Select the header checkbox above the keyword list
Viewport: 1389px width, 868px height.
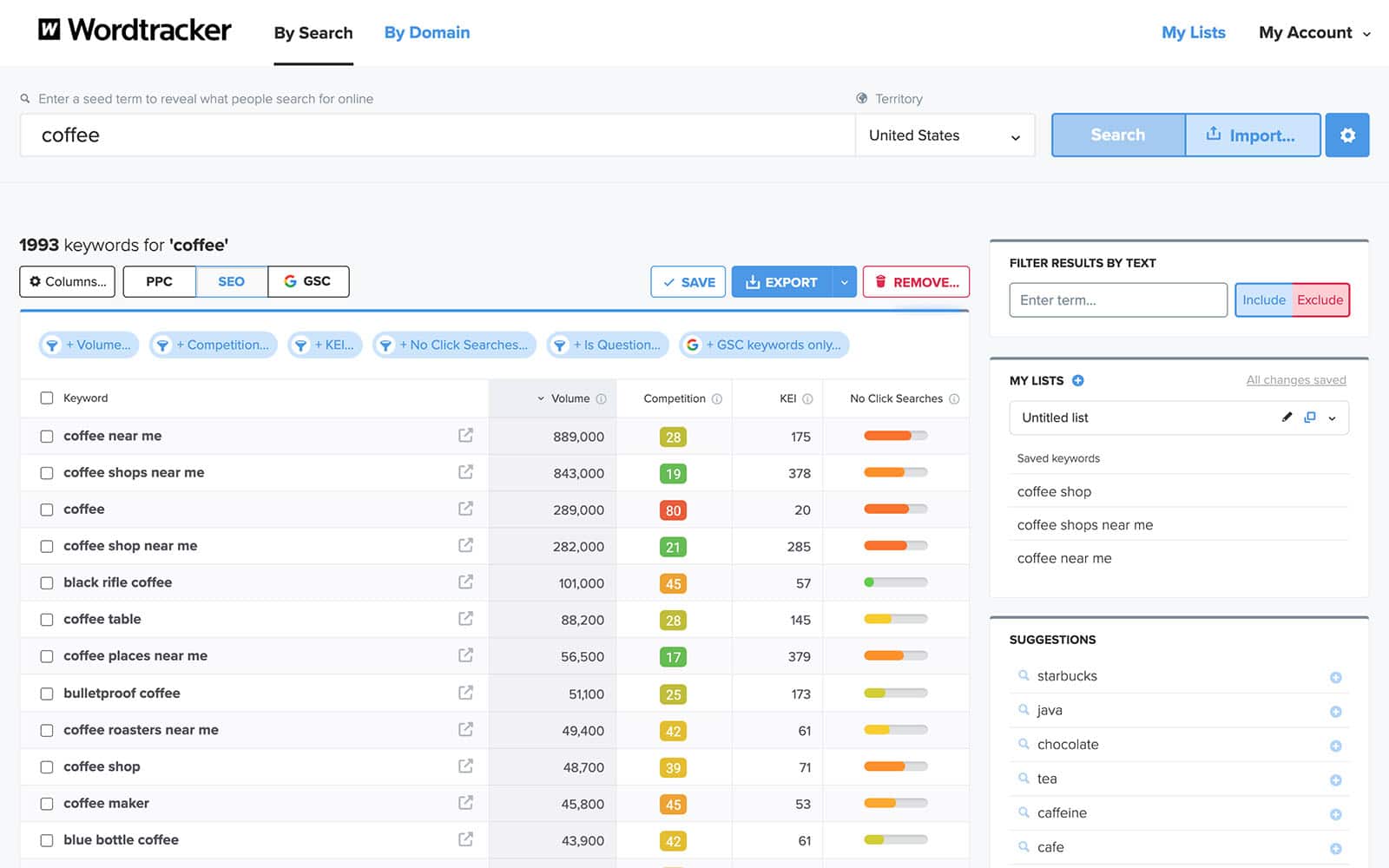(x=47, y=398)
